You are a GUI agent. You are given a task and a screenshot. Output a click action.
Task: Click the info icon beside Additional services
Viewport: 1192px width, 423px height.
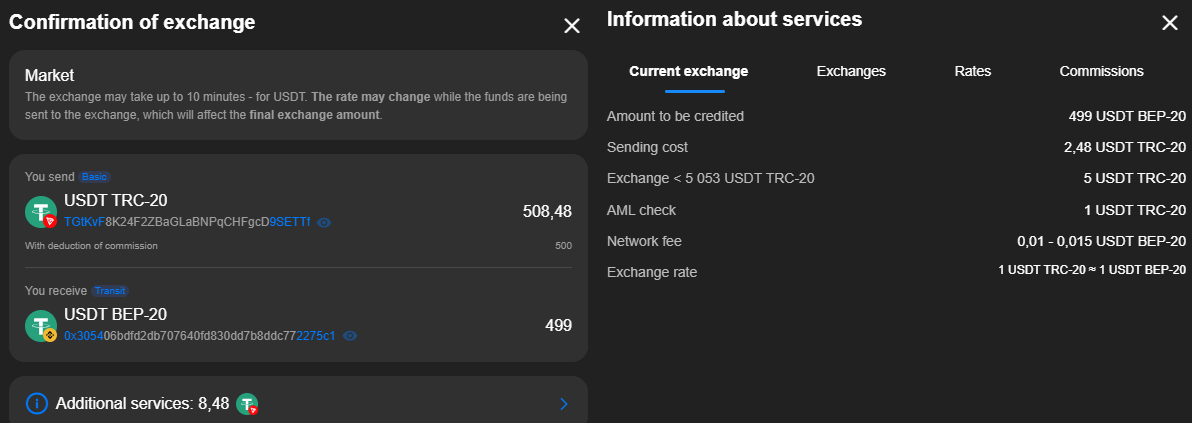36,403
